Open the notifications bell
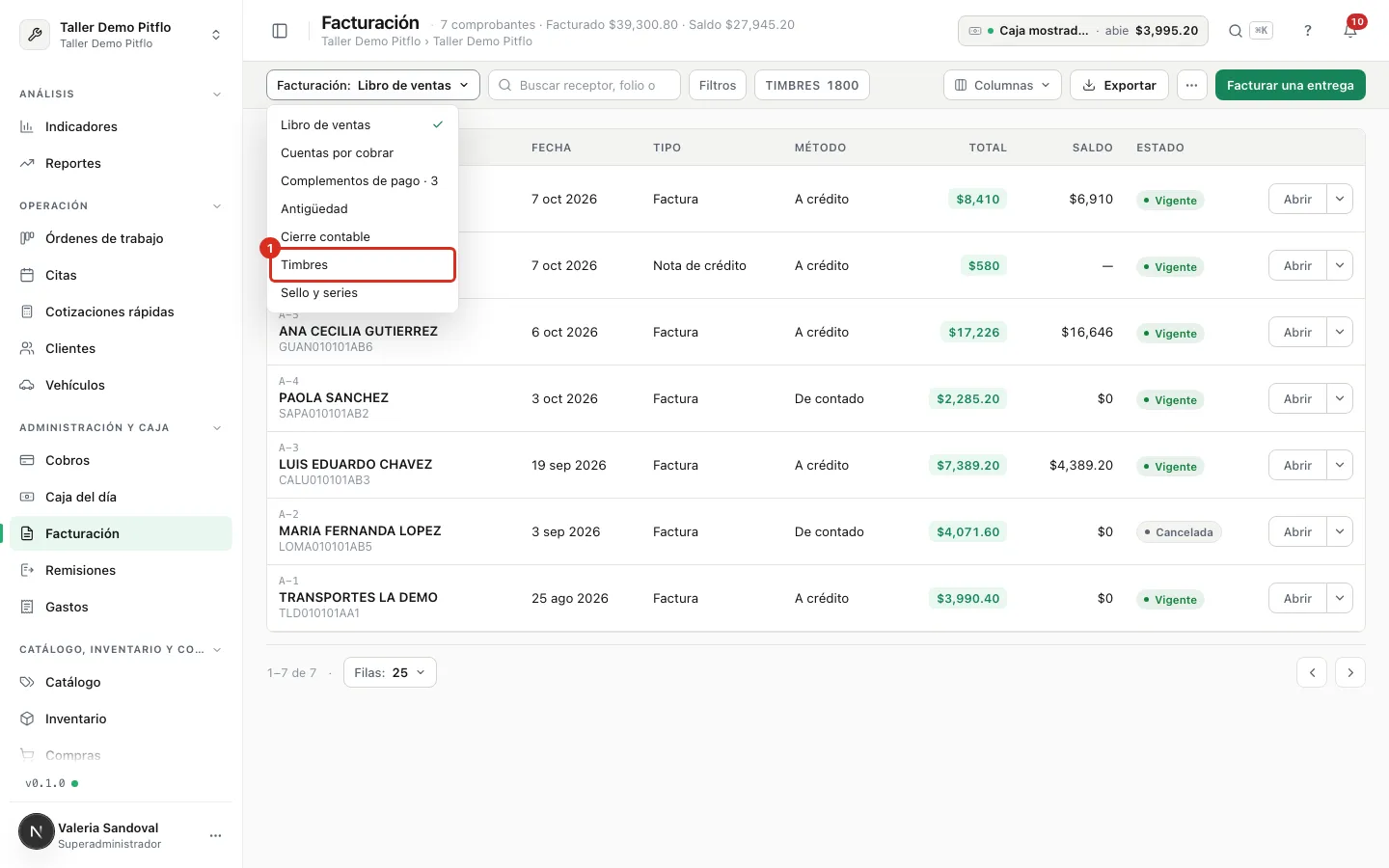This screenshot has width=1389, height=868. 1350,31
